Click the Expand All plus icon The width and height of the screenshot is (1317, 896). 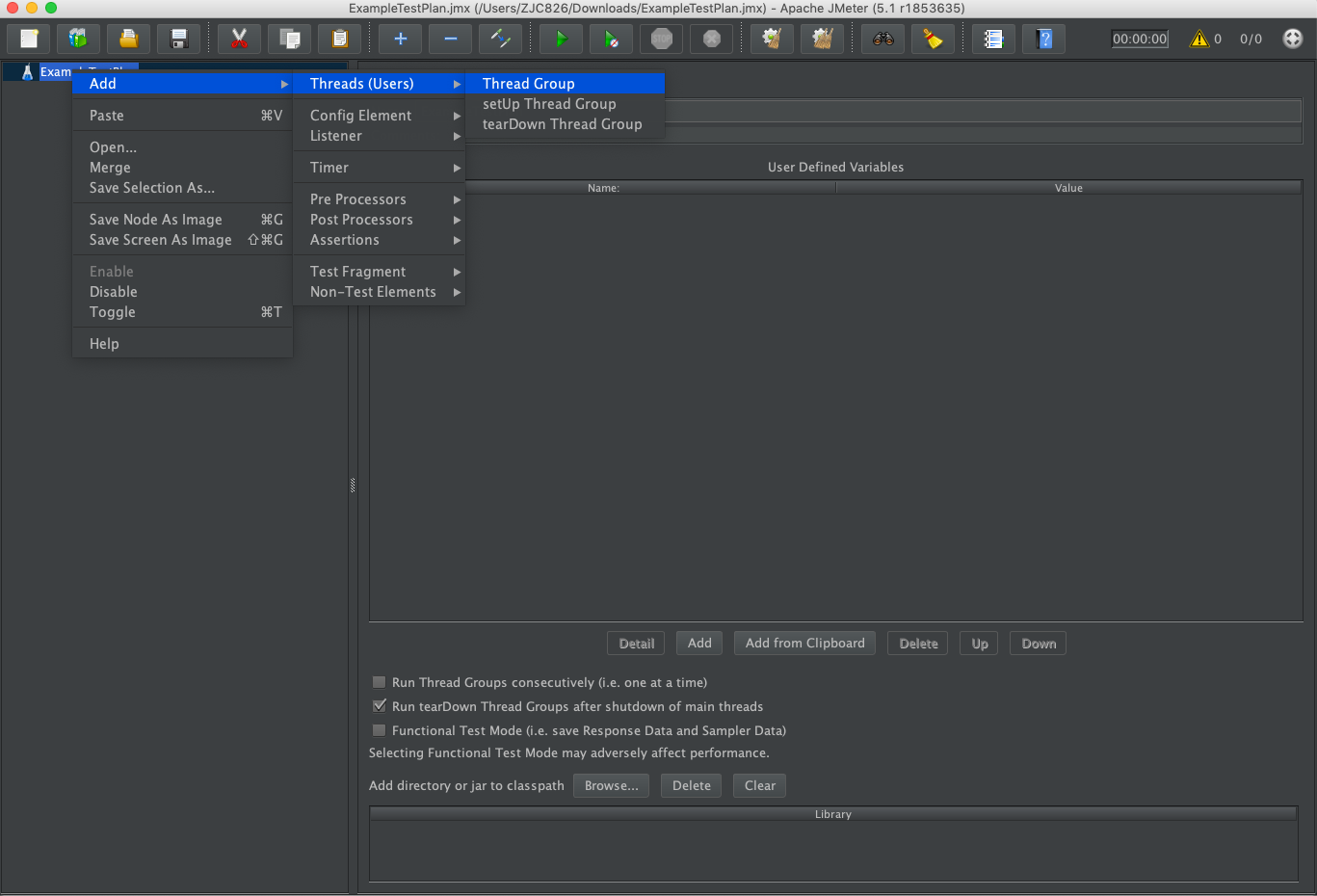(x=400, y=39)
